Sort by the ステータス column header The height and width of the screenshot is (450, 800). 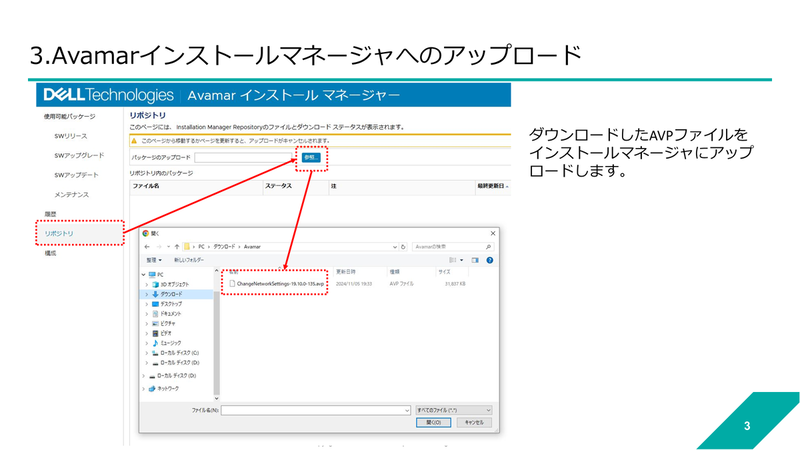pos(279,186)
